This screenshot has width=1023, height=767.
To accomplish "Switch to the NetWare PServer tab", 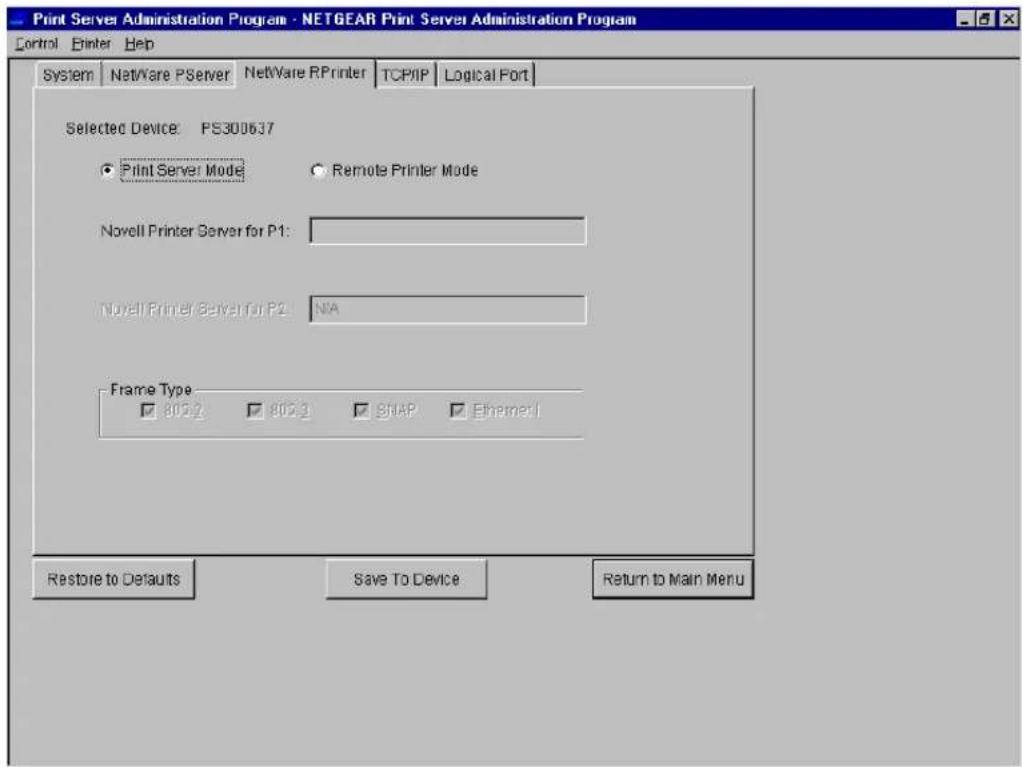I will pyautogui.click(x=170, y=75).
